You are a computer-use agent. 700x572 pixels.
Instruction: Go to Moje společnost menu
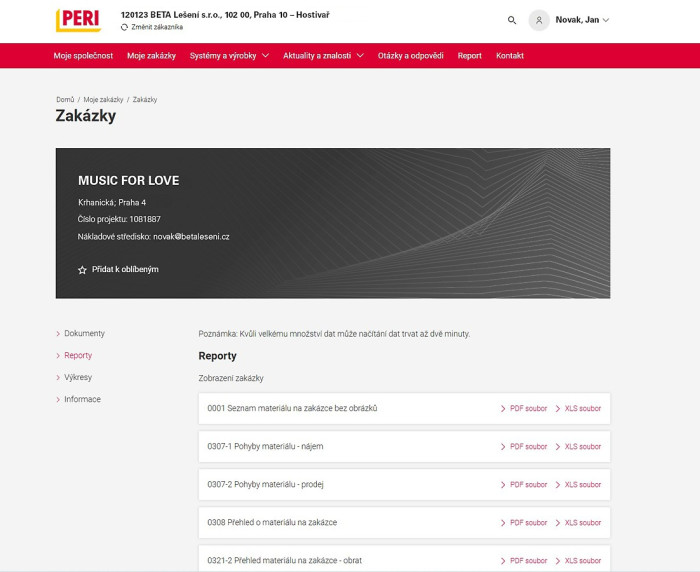84,56
